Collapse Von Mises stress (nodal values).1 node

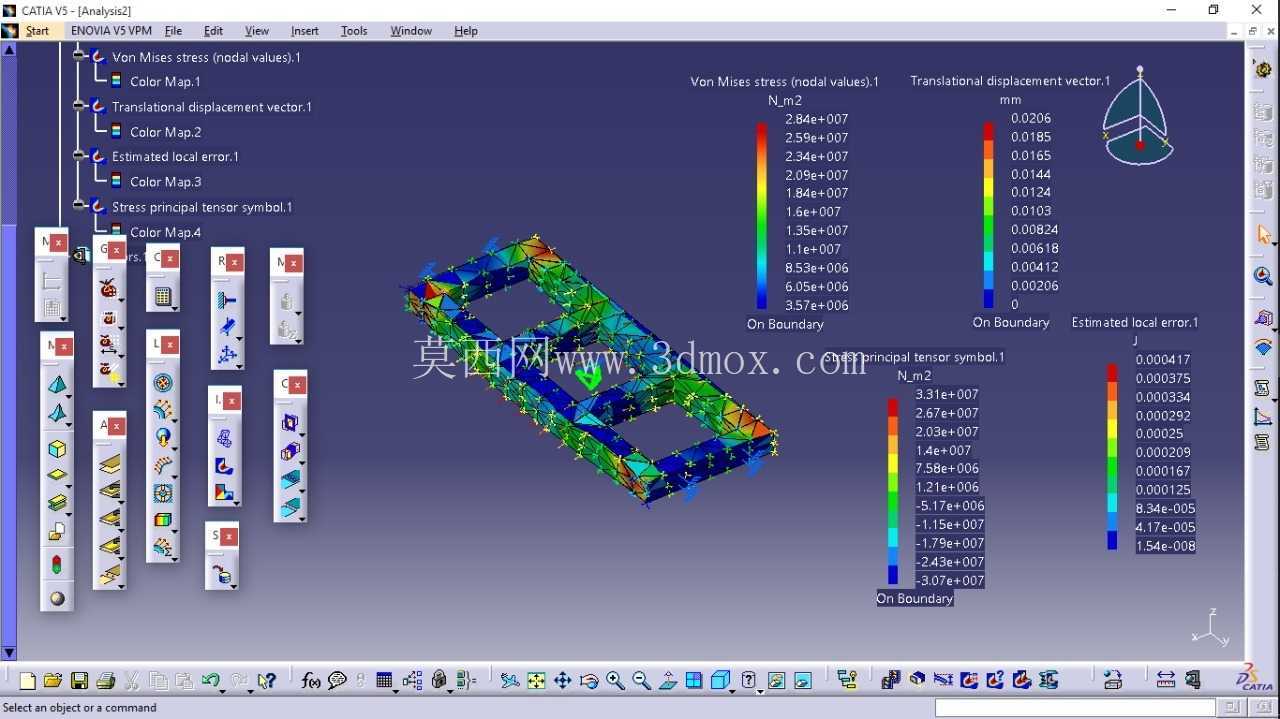(x=79, y=56)
